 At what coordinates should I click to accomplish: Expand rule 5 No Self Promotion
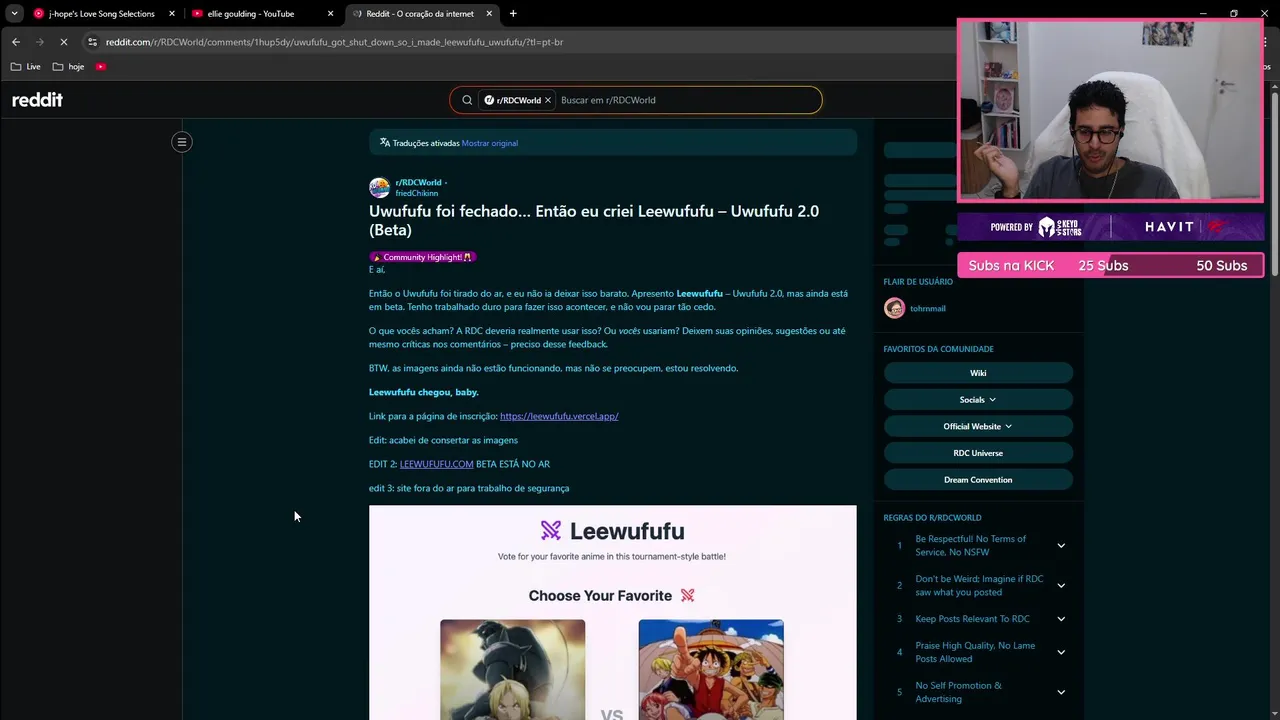(x=1061, y=692)
